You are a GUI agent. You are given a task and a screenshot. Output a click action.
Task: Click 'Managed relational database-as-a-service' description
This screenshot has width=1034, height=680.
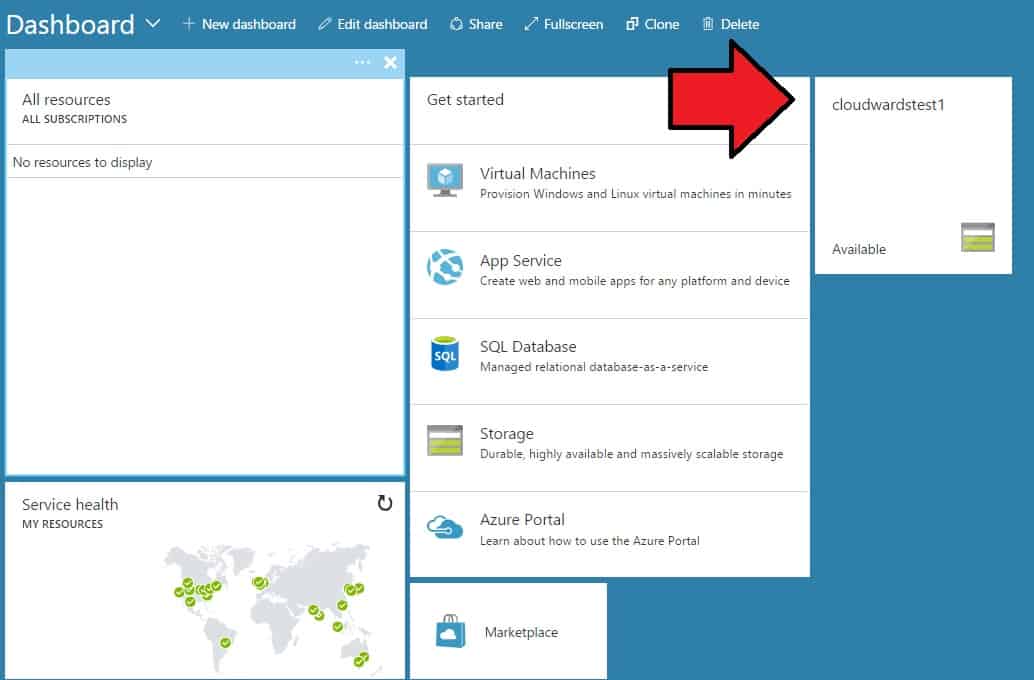593,367
